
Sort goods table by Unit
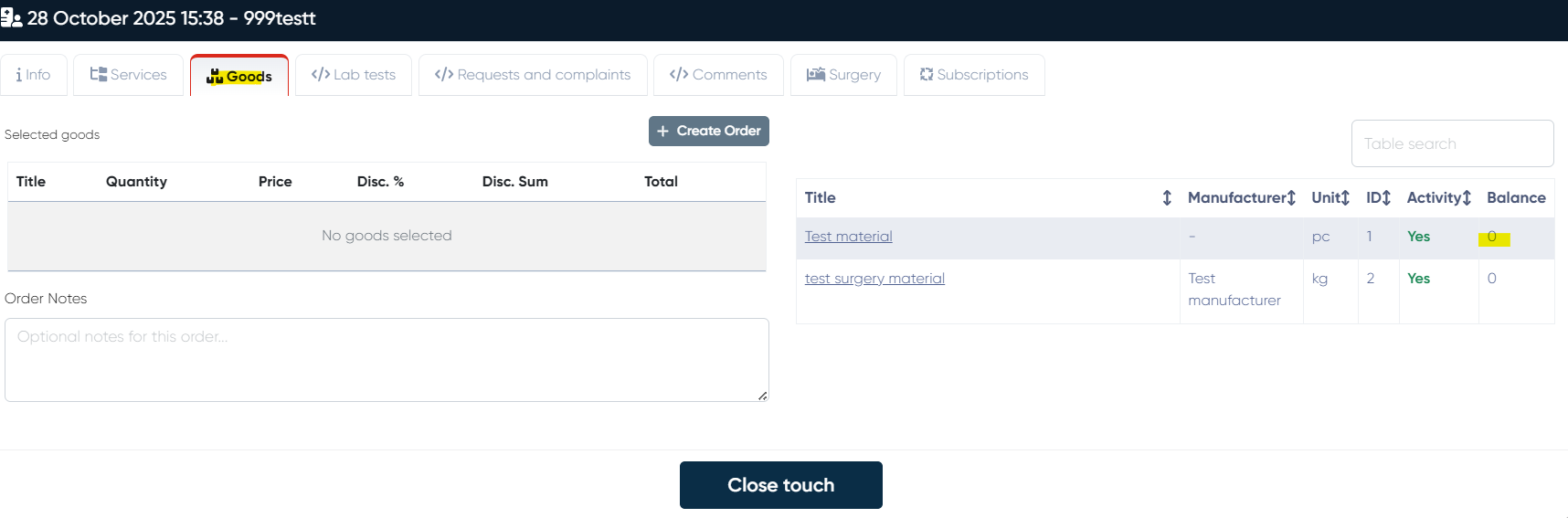(x=1345, y=197)
